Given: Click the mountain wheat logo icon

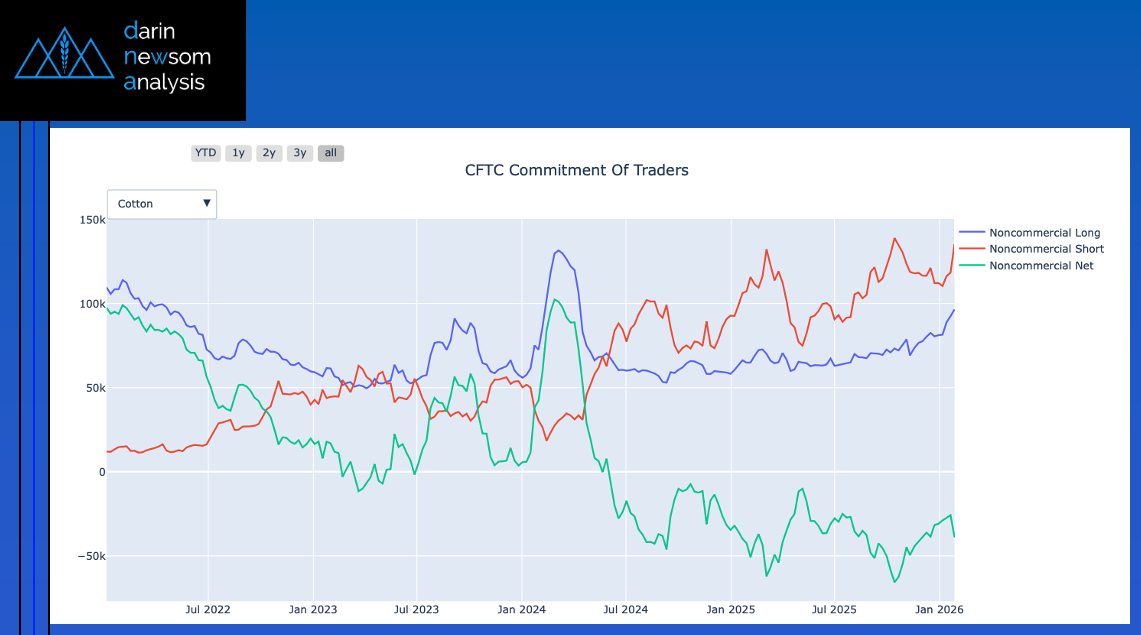Looking at the screenshot, I should pyautogui.click(x=64, y=58).
